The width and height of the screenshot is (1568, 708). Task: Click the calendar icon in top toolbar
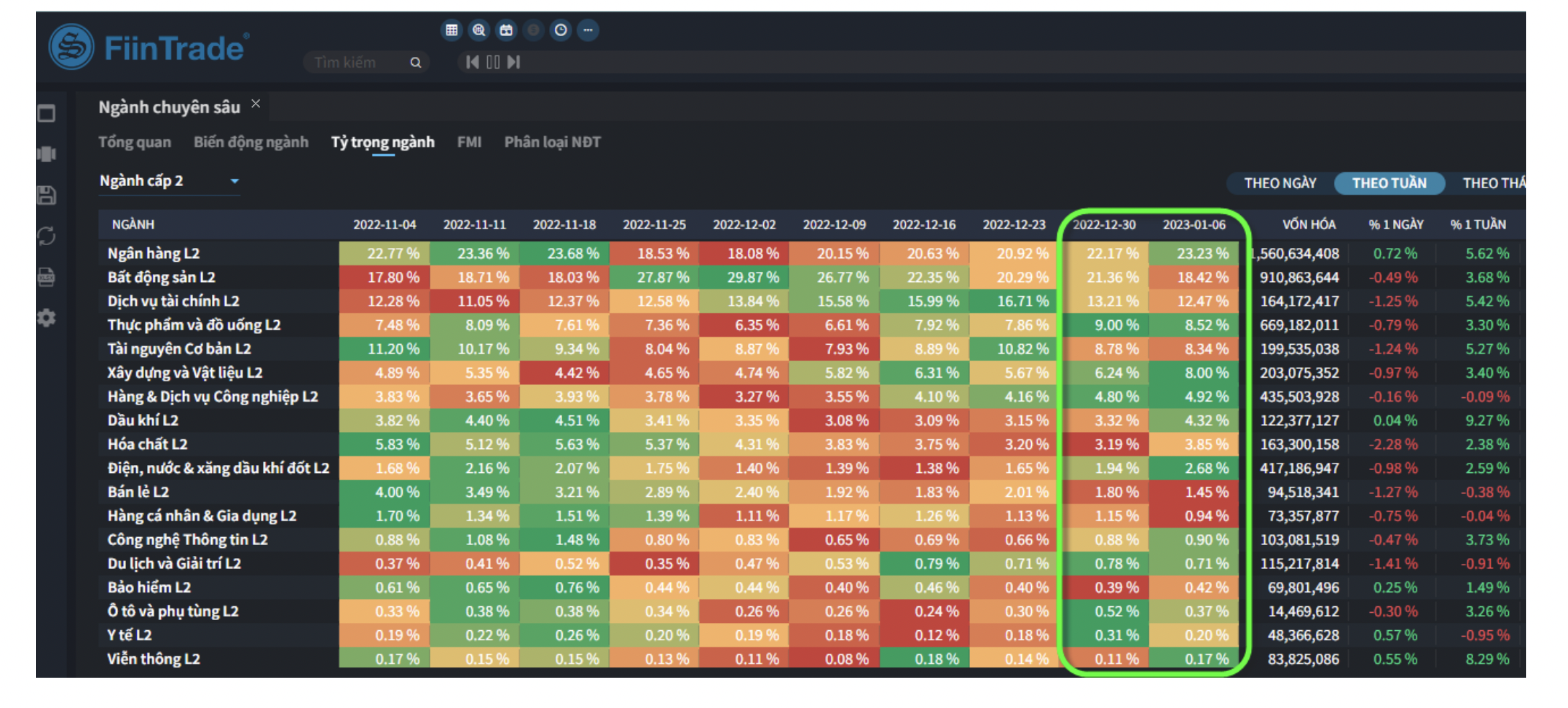pyautogui.click(x=506, y=30)
